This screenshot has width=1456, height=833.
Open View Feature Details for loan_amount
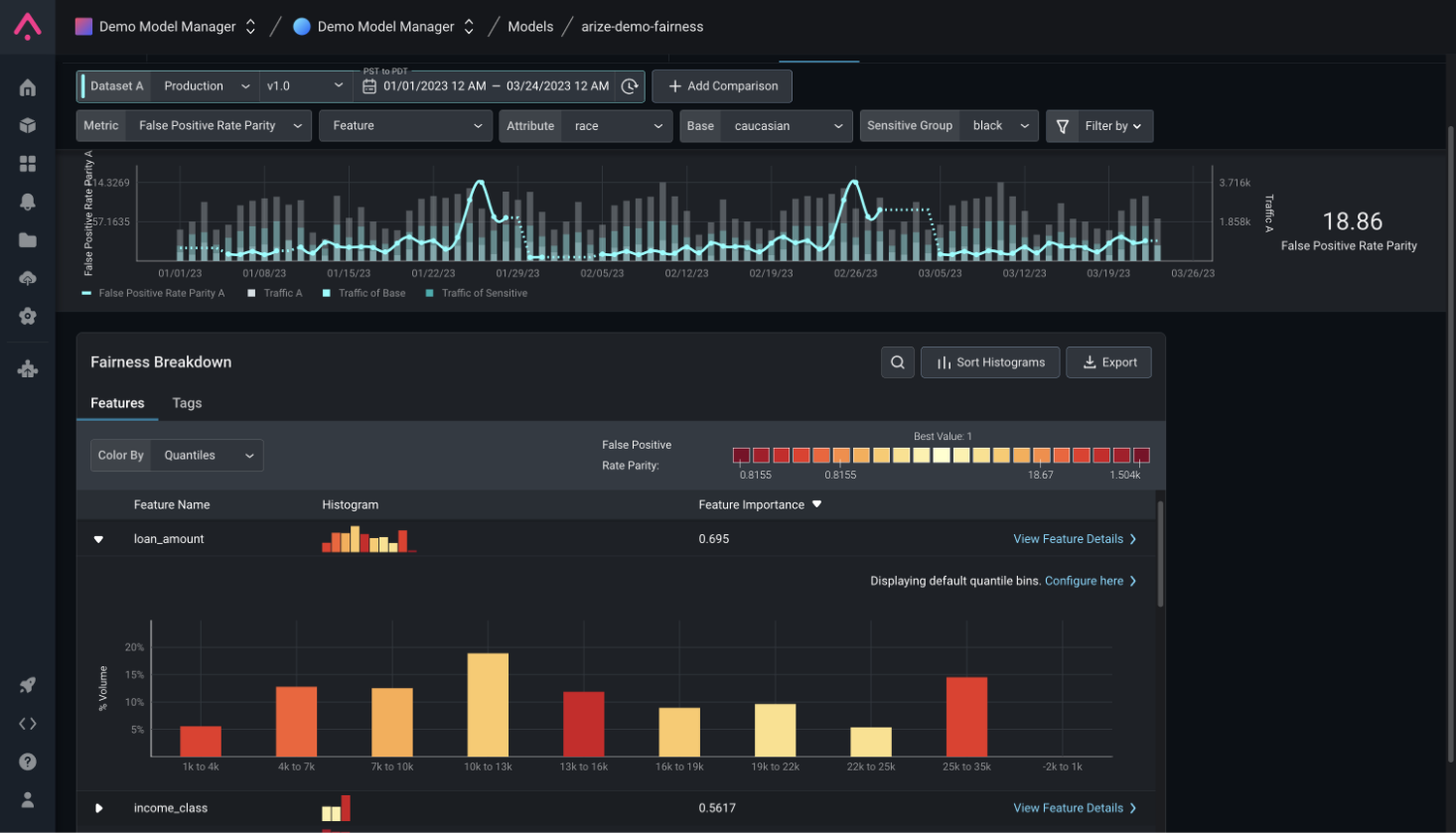tap(1075, 539)
